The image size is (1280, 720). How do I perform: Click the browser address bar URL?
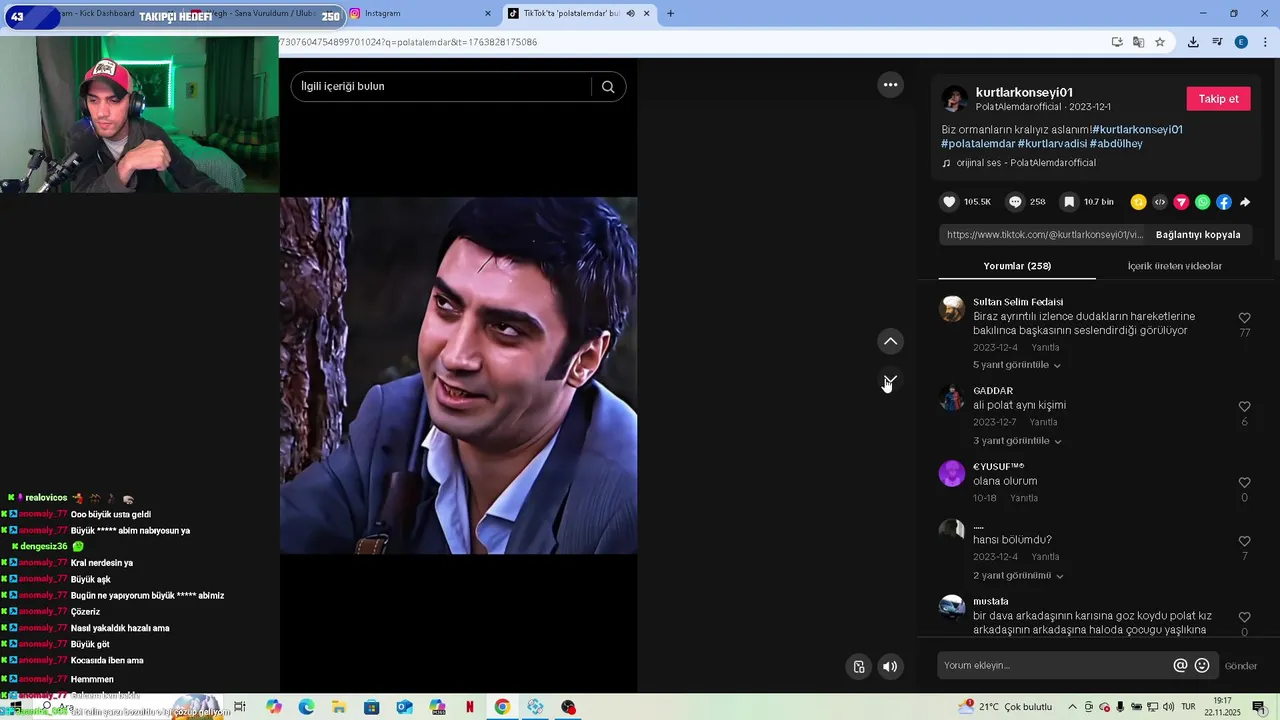click(408, 42)
